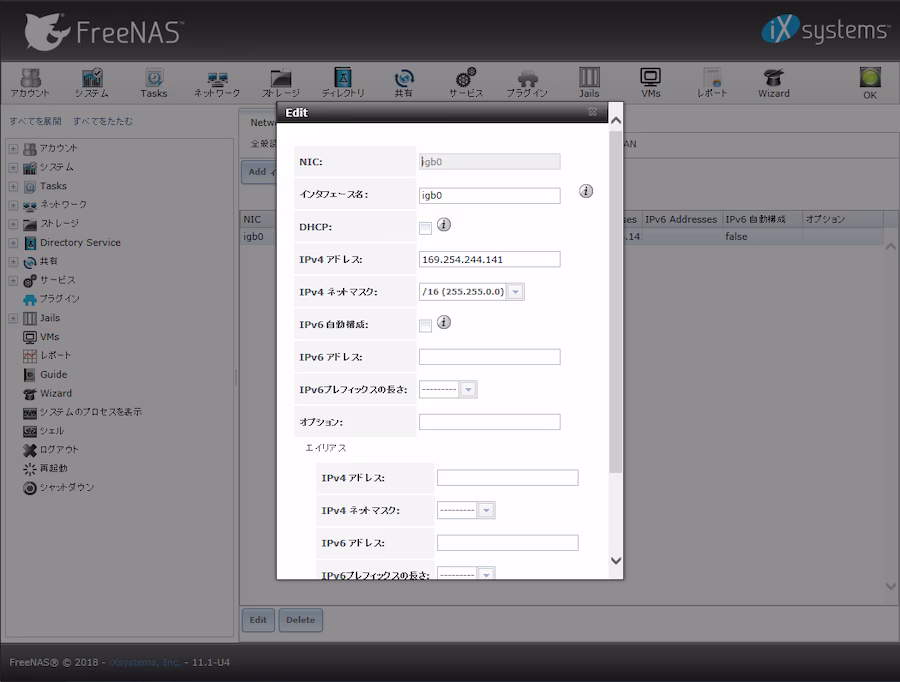
Task: Open the Tasks toolbar icon
Action: click(x=154, y=83)
